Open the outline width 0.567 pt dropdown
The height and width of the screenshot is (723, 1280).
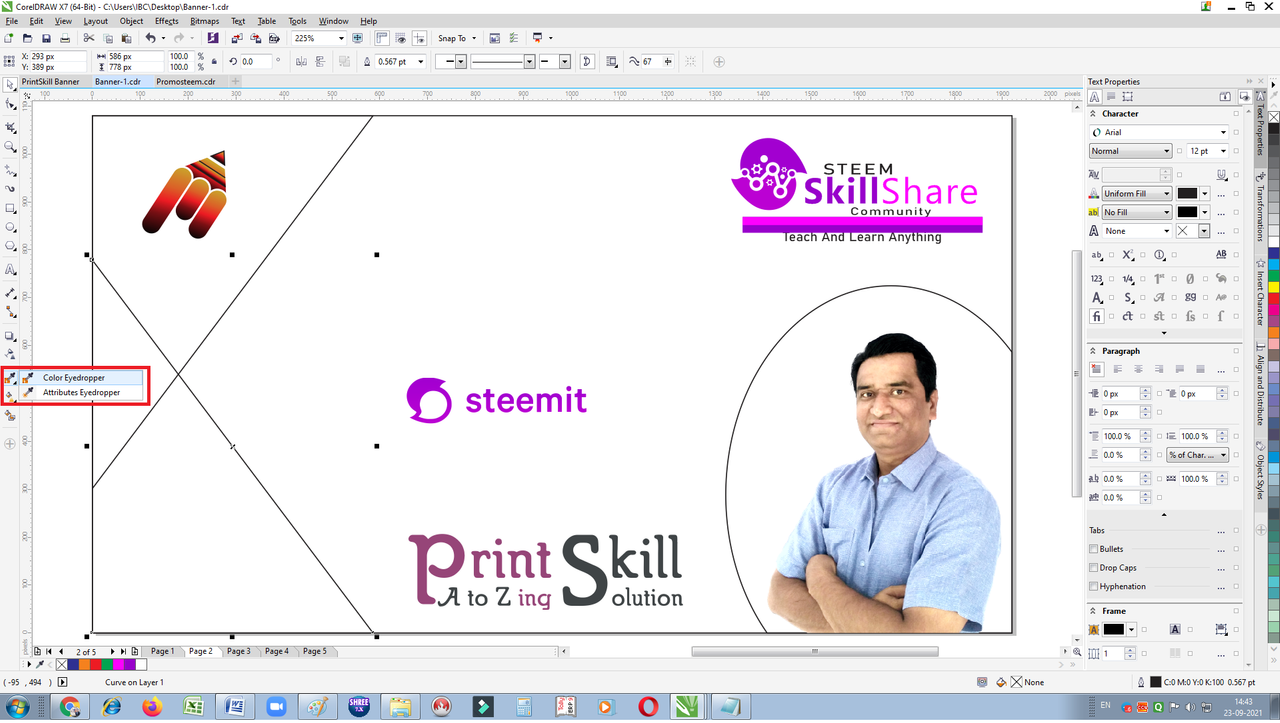point(420,62)
